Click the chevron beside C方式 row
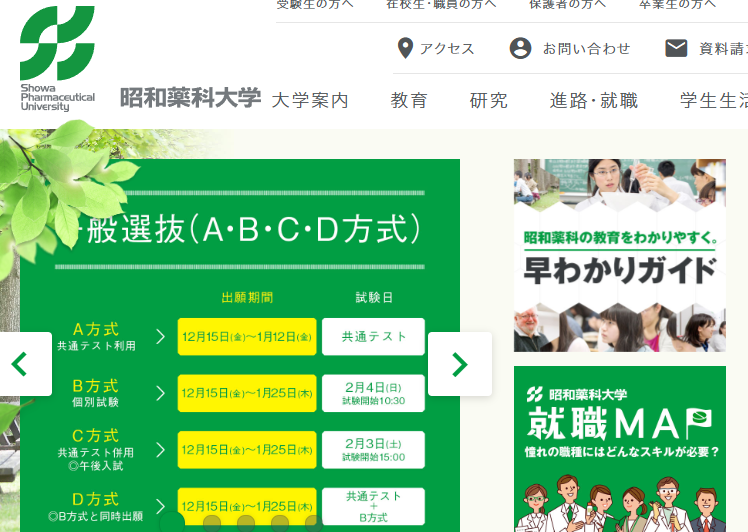748x532 pixels. [x=161, y=450]
